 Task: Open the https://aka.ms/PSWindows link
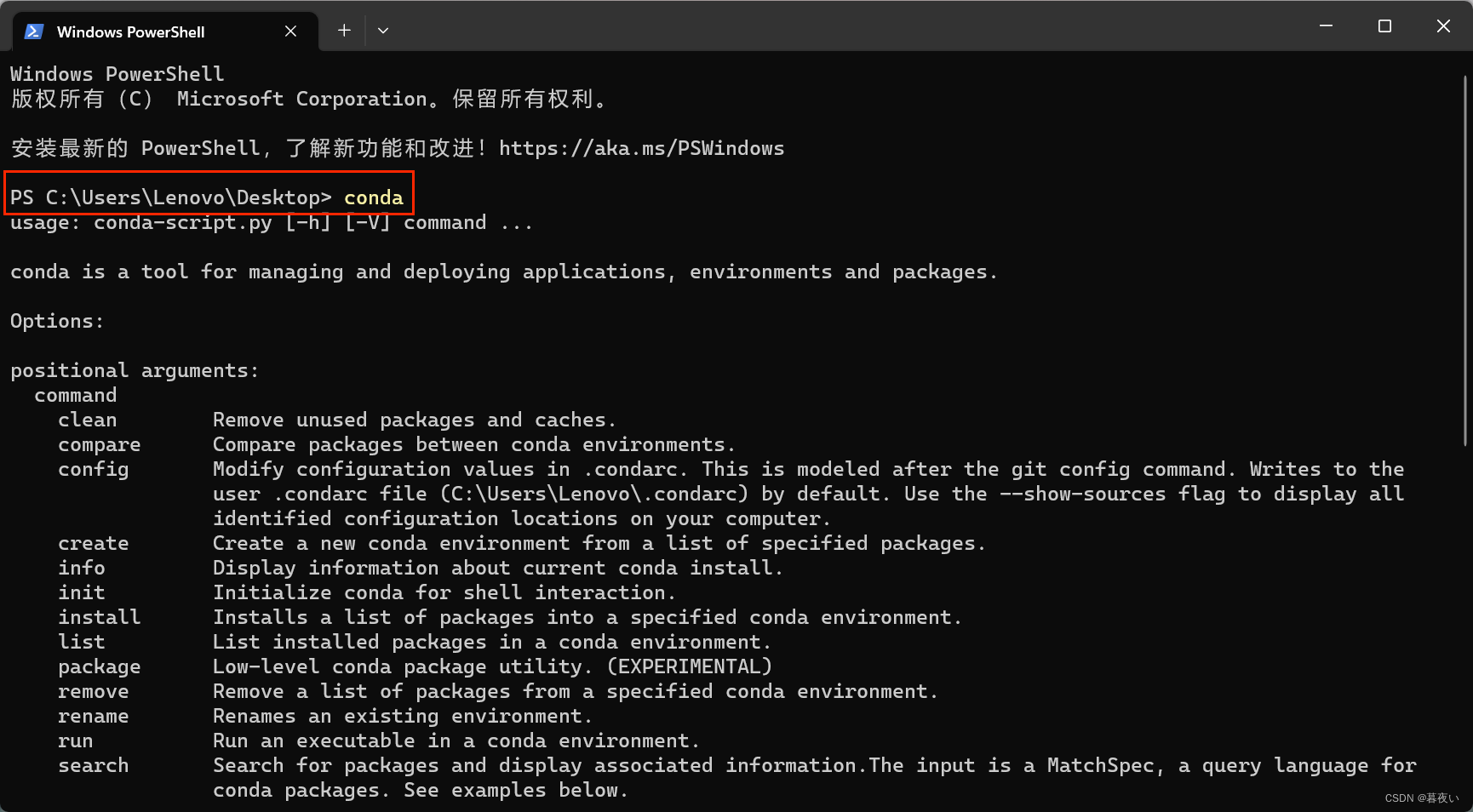641,148
